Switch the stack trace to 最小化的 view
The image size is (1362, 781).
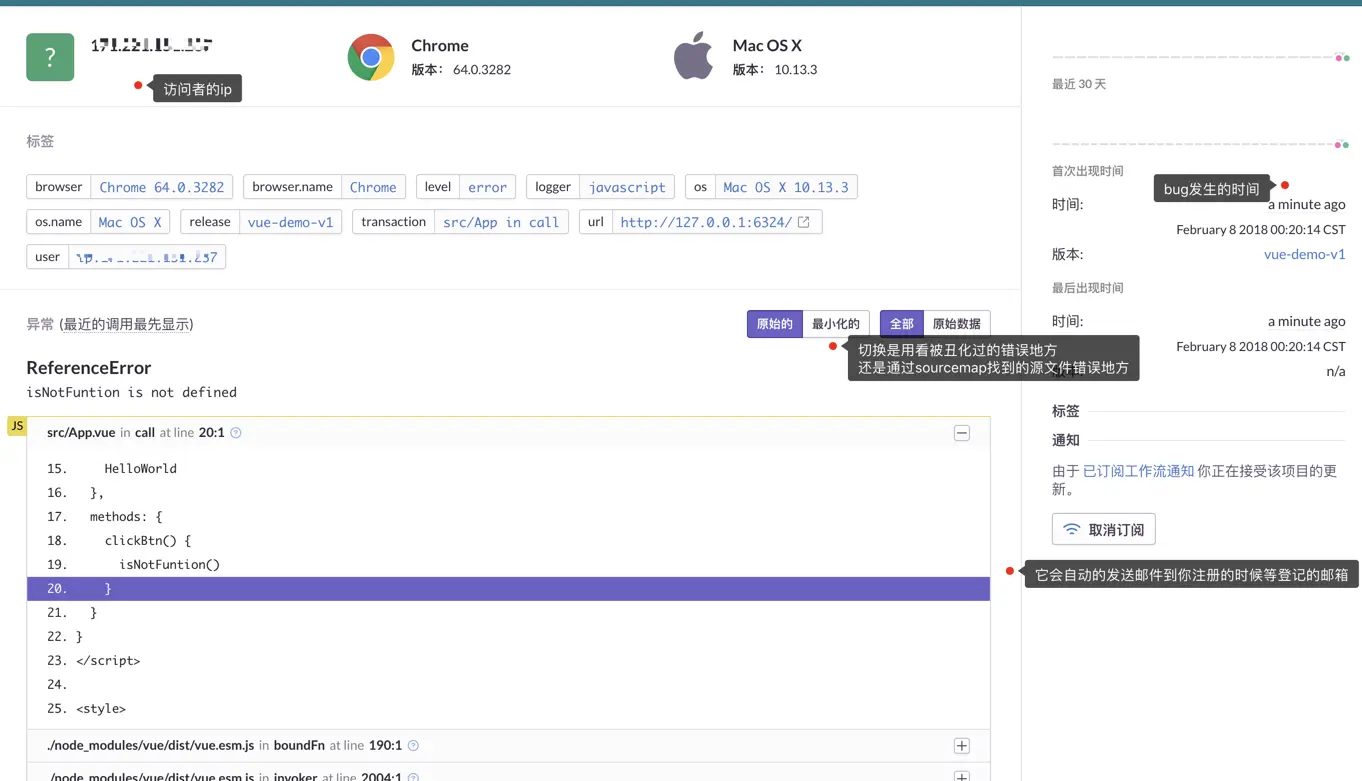click(x=836, y=324)
